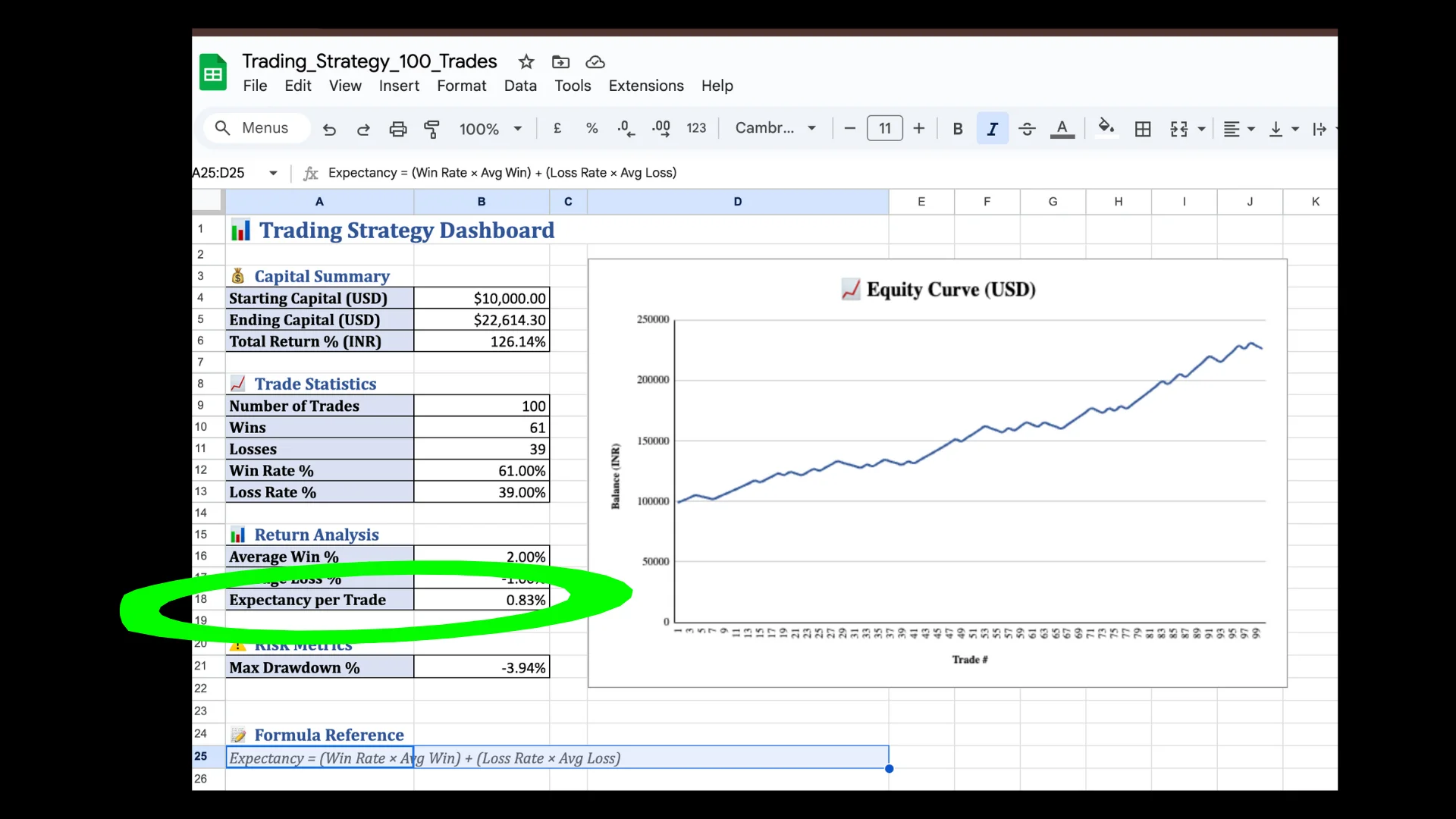Open the Edit menu
This screenshot has height=819, width=1456.
coord(298,86)
